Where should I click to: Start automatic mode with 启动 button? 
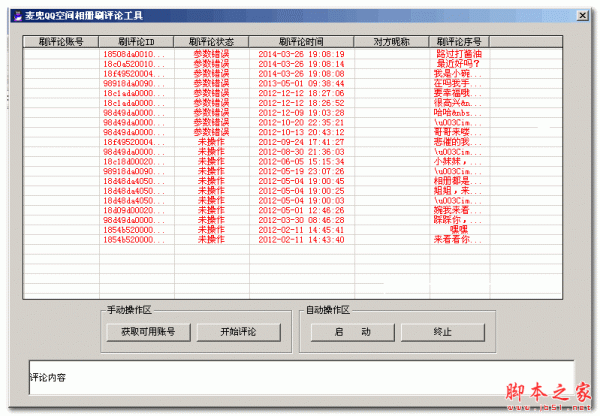(x=352, y=332)
